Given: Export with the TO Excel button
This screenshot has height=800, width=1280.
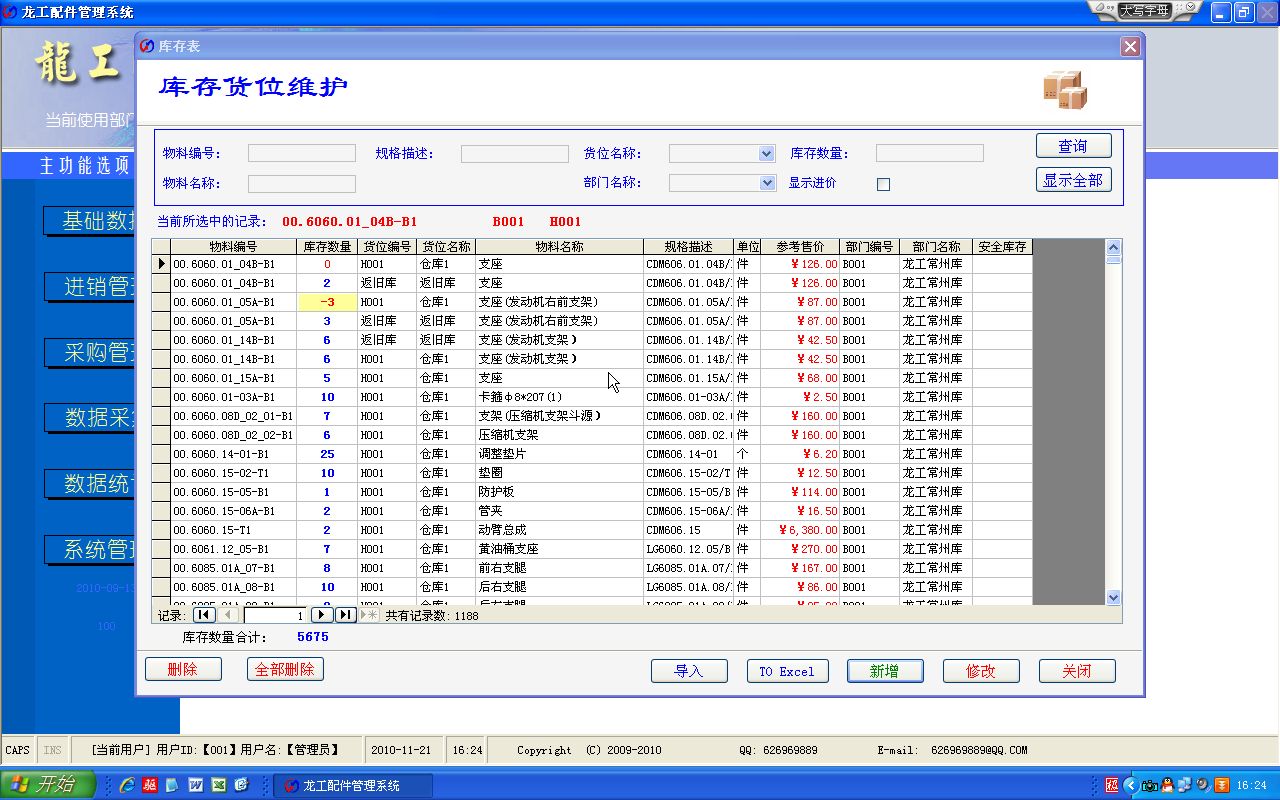Looking at the screenshot, I should (786, 671).
